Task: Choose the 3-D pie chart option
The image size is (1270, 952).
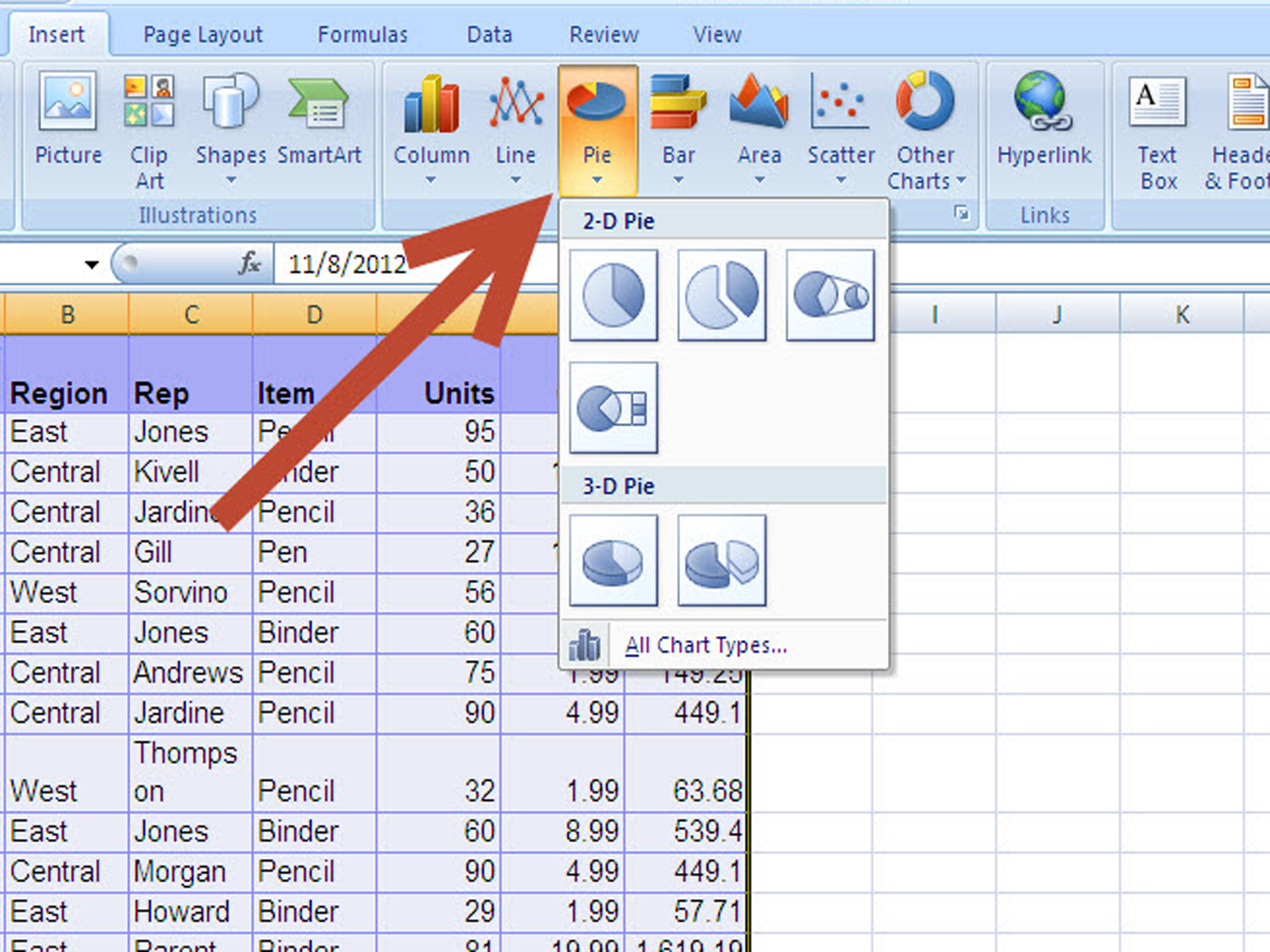Action: point(613,560)
